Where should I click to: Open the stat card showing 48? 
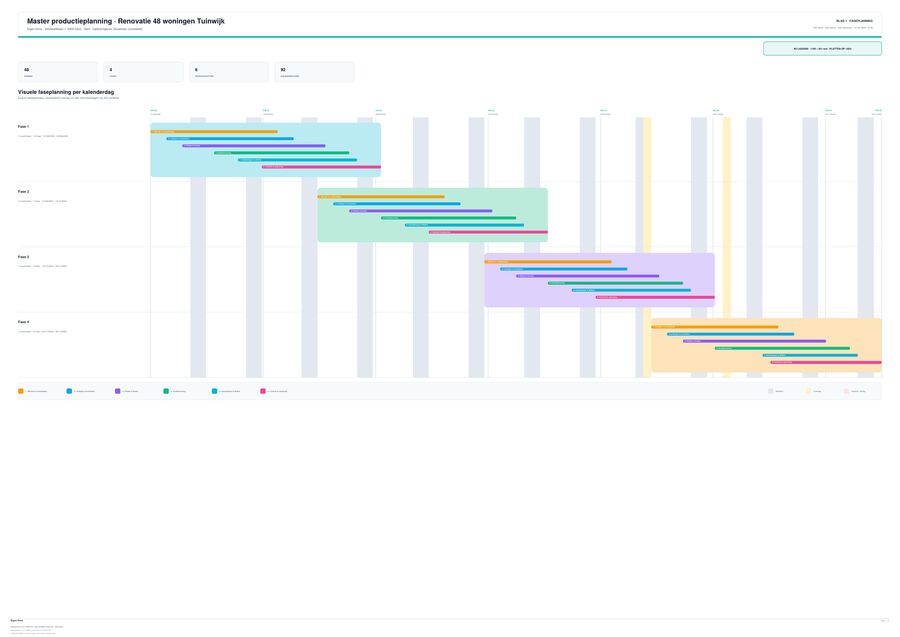coord(58,72)
